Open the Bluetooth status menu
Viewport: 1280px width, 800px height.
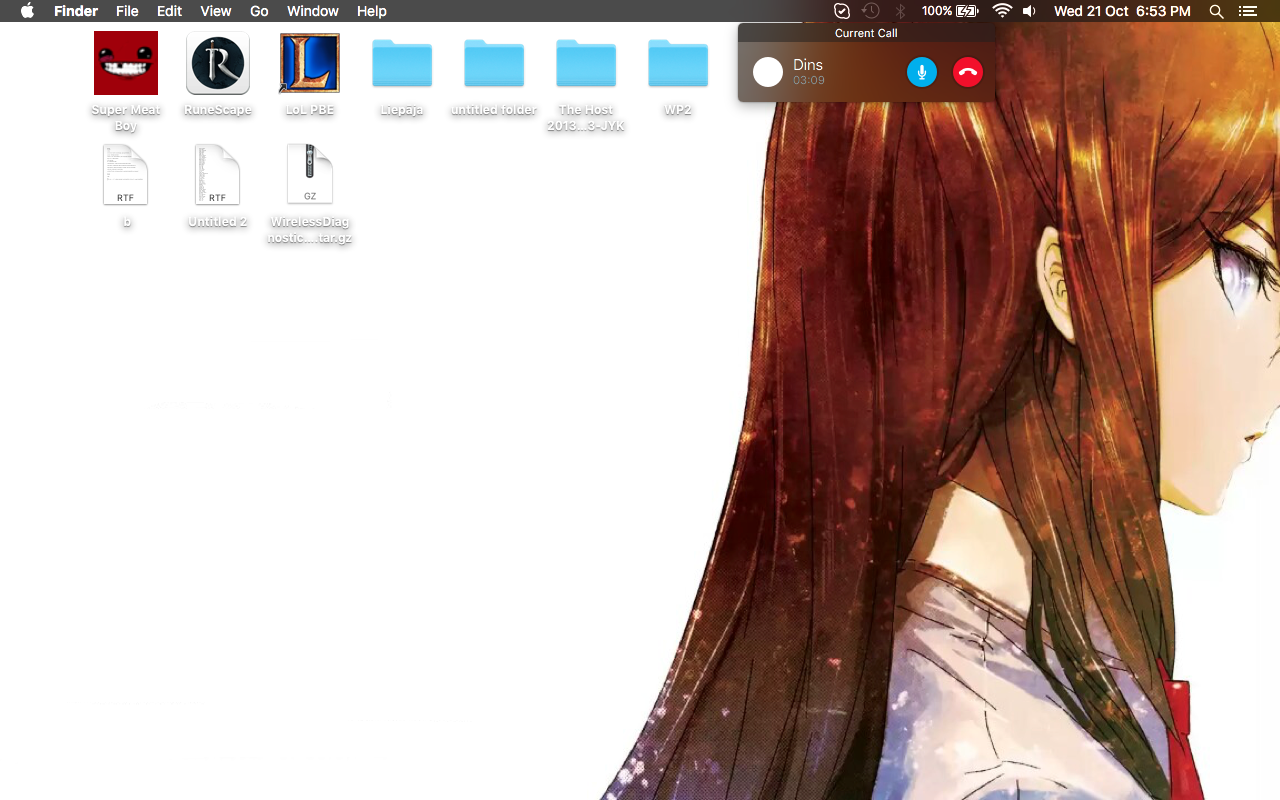(x=900, y=11)
